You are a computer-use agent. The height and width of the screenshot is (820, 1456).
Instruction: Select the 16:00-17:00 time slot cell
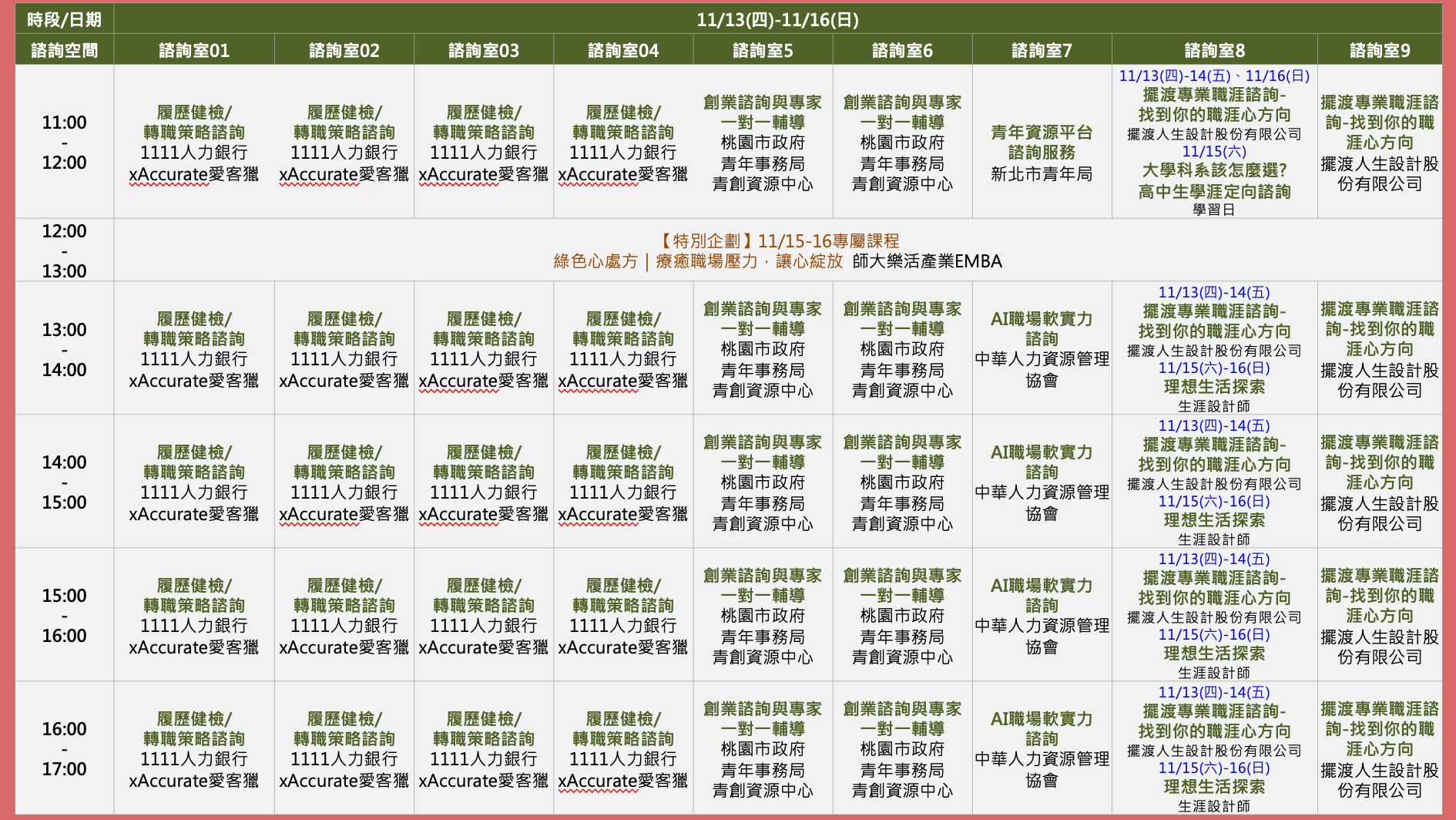pyautogui.click(x=64, y=748)
